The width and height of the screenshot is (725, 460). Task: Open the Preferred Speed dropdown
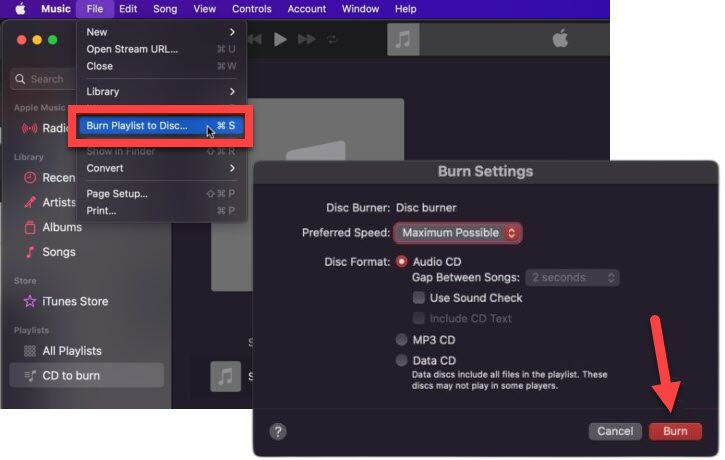tap(458, 233)
